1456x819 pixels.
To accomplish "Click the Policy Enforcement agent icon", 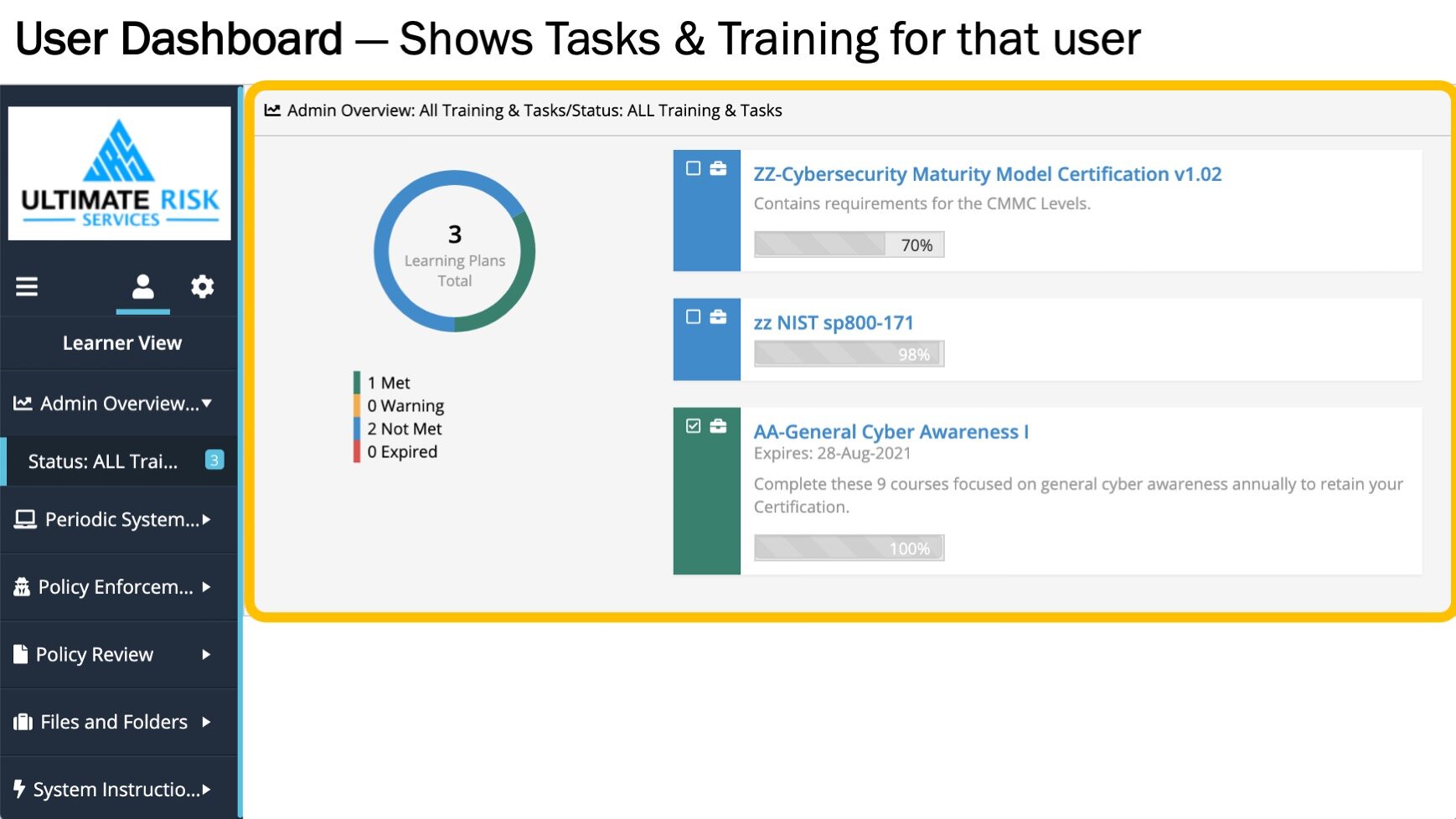I will tap(22, 587).
